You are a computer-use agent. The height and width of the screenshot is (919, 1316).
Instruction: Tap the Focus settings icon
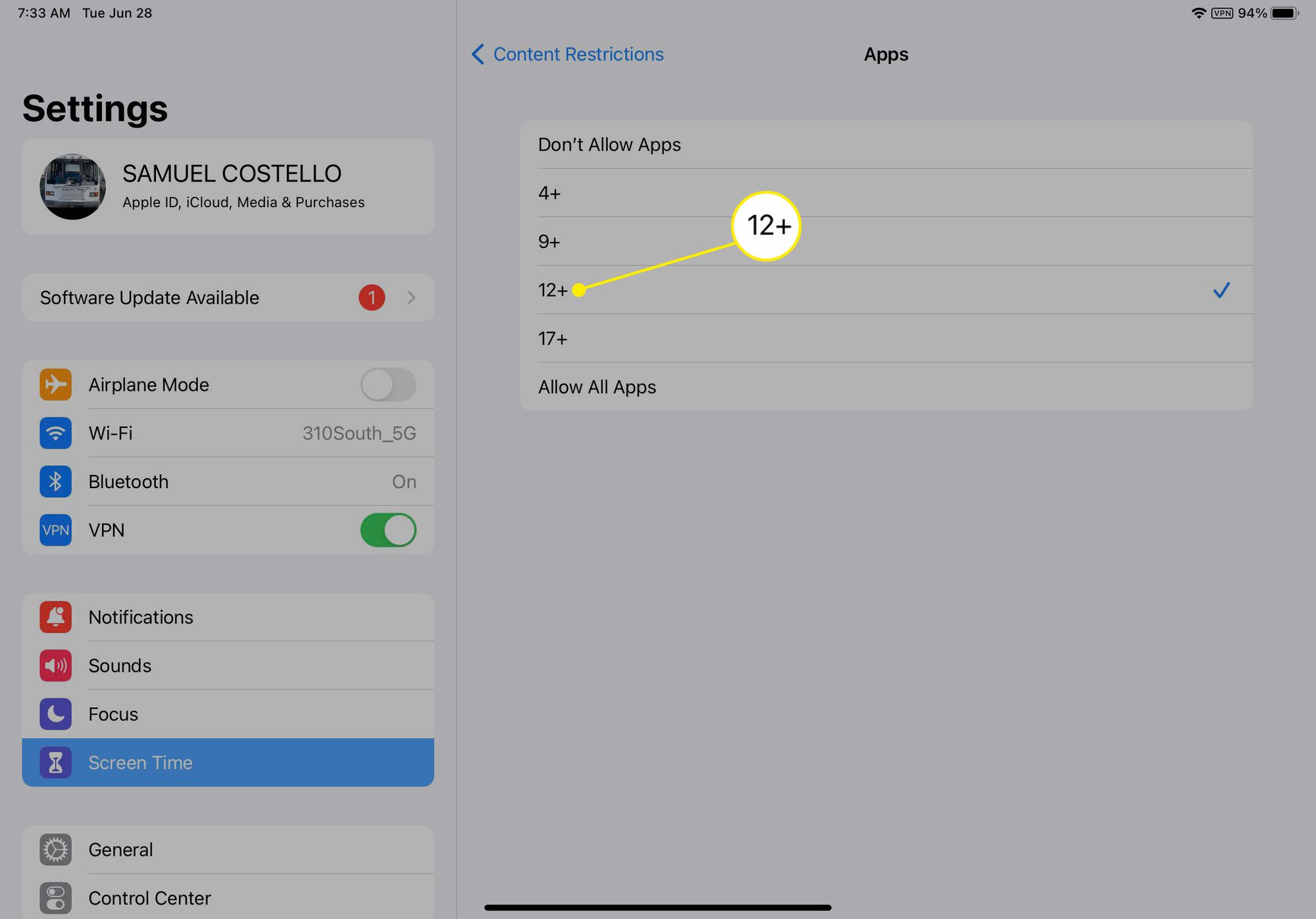(x=56, y=713)
